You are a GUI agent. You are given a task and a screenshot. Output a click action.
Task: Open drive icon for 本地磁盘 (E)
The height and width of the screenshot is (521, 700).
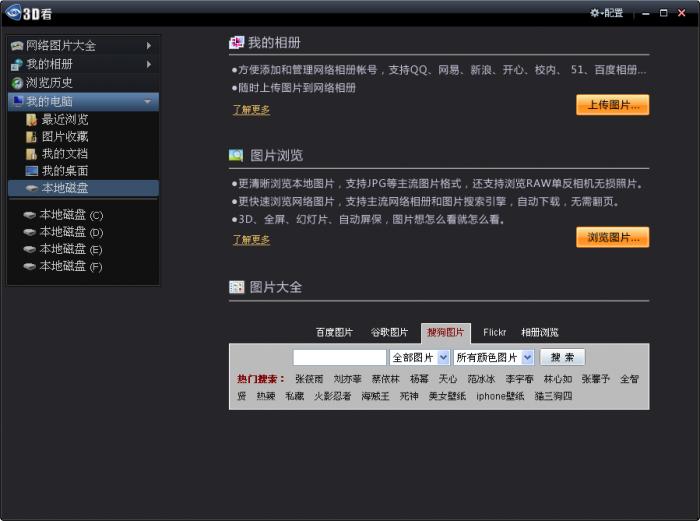coord(29,249)
